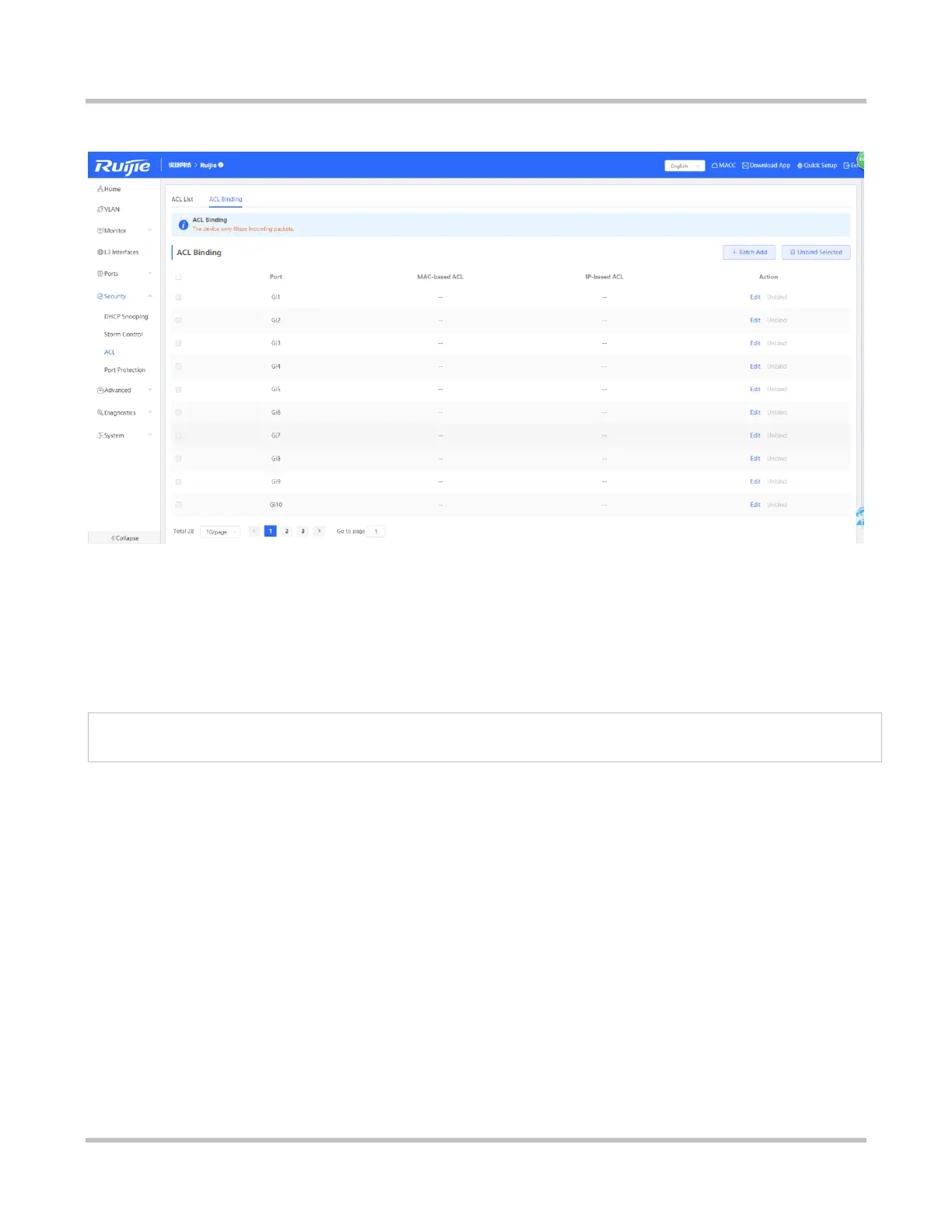Open the Storm Control page
Screen dimensions: 952x1232
[124, 334]
